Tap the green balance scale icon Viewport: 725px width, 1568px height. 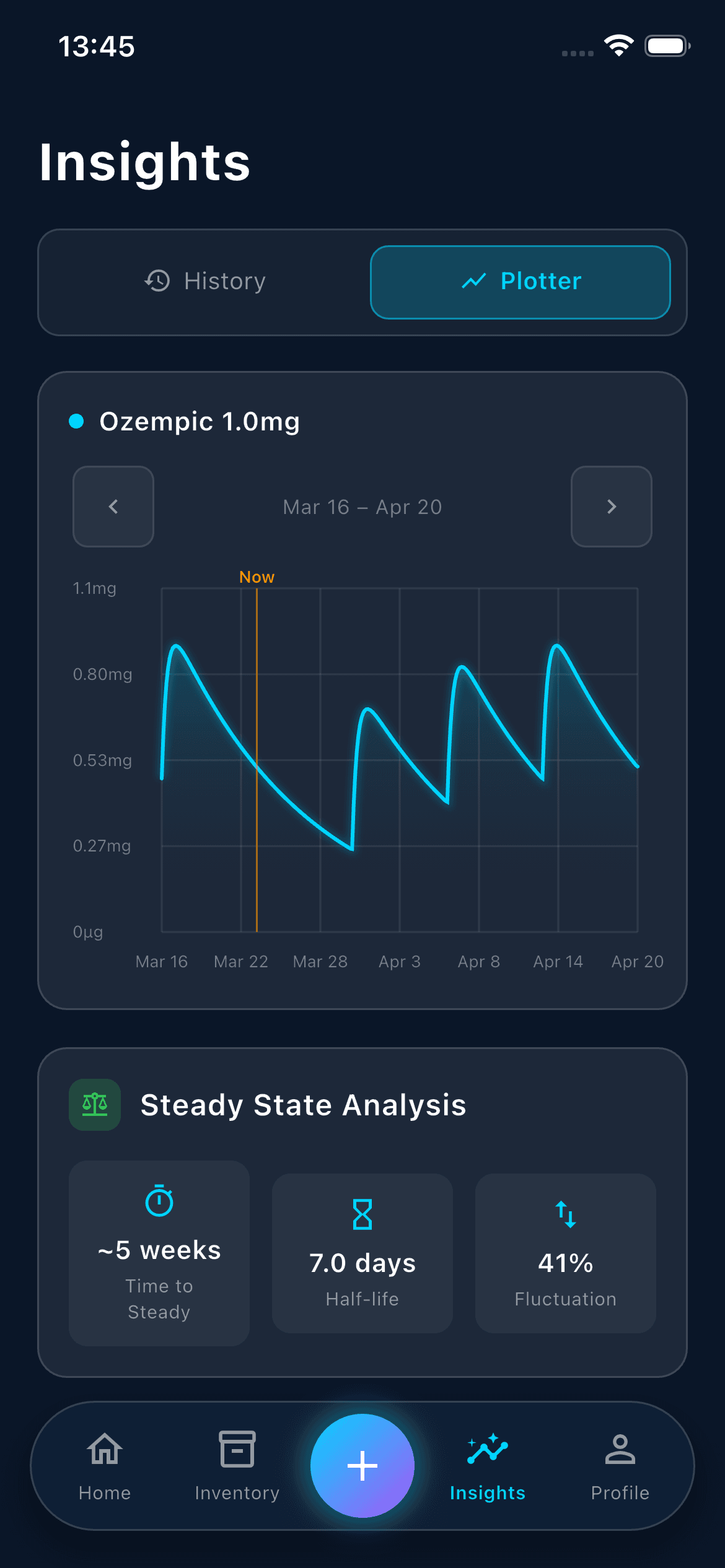click(x=95, y=1105)
